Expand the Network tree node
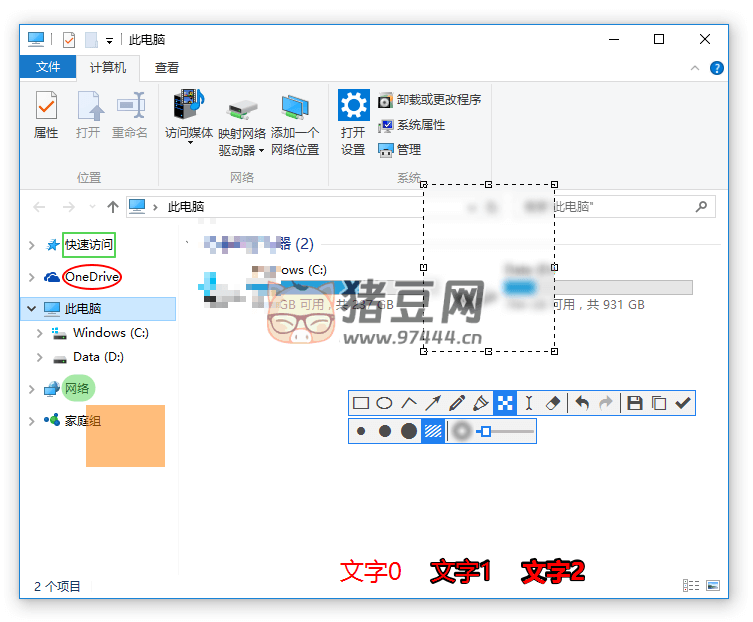 point(32,389)
